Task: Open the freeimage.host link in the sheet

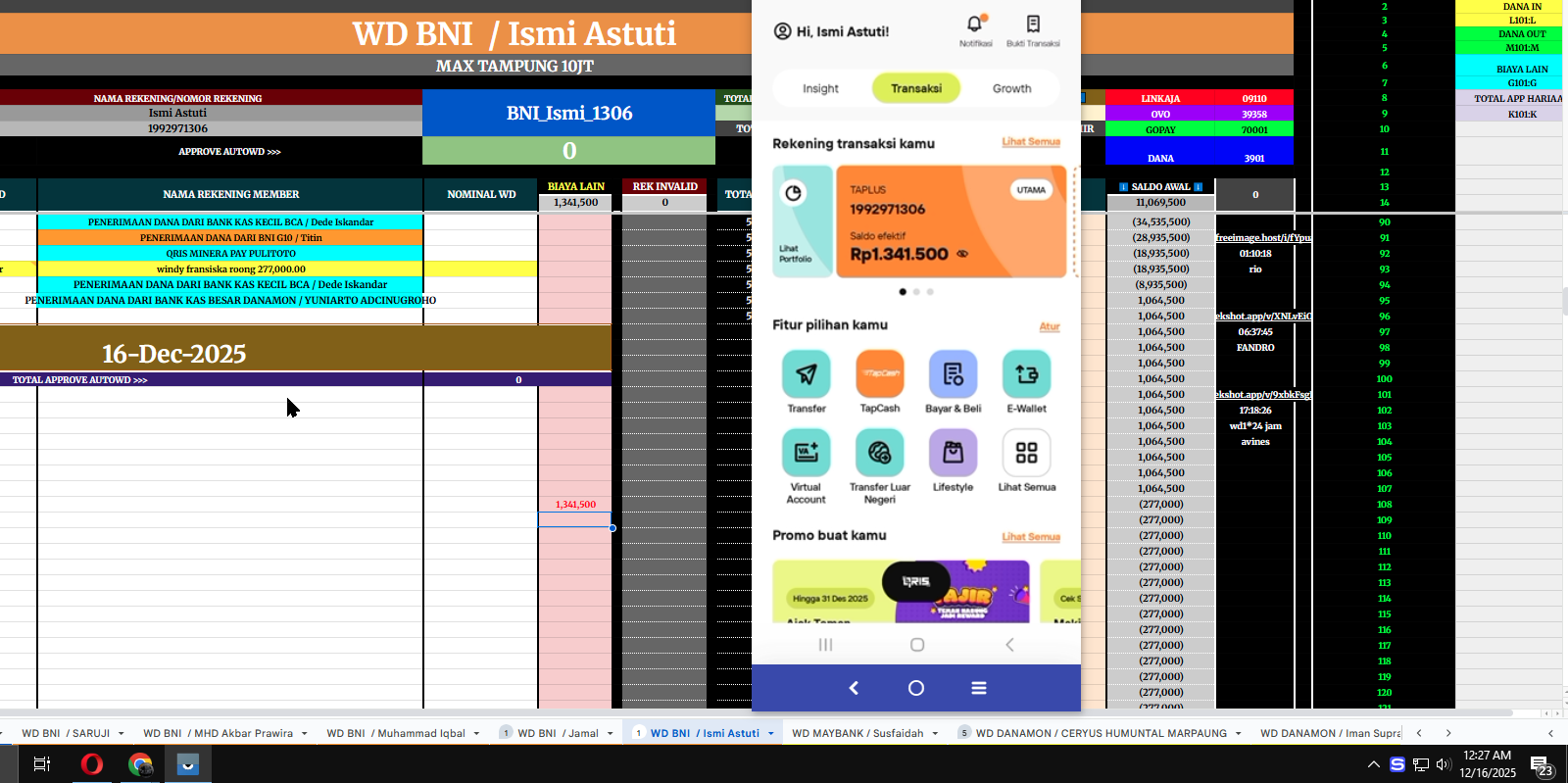Action: tap(1263, 237)
